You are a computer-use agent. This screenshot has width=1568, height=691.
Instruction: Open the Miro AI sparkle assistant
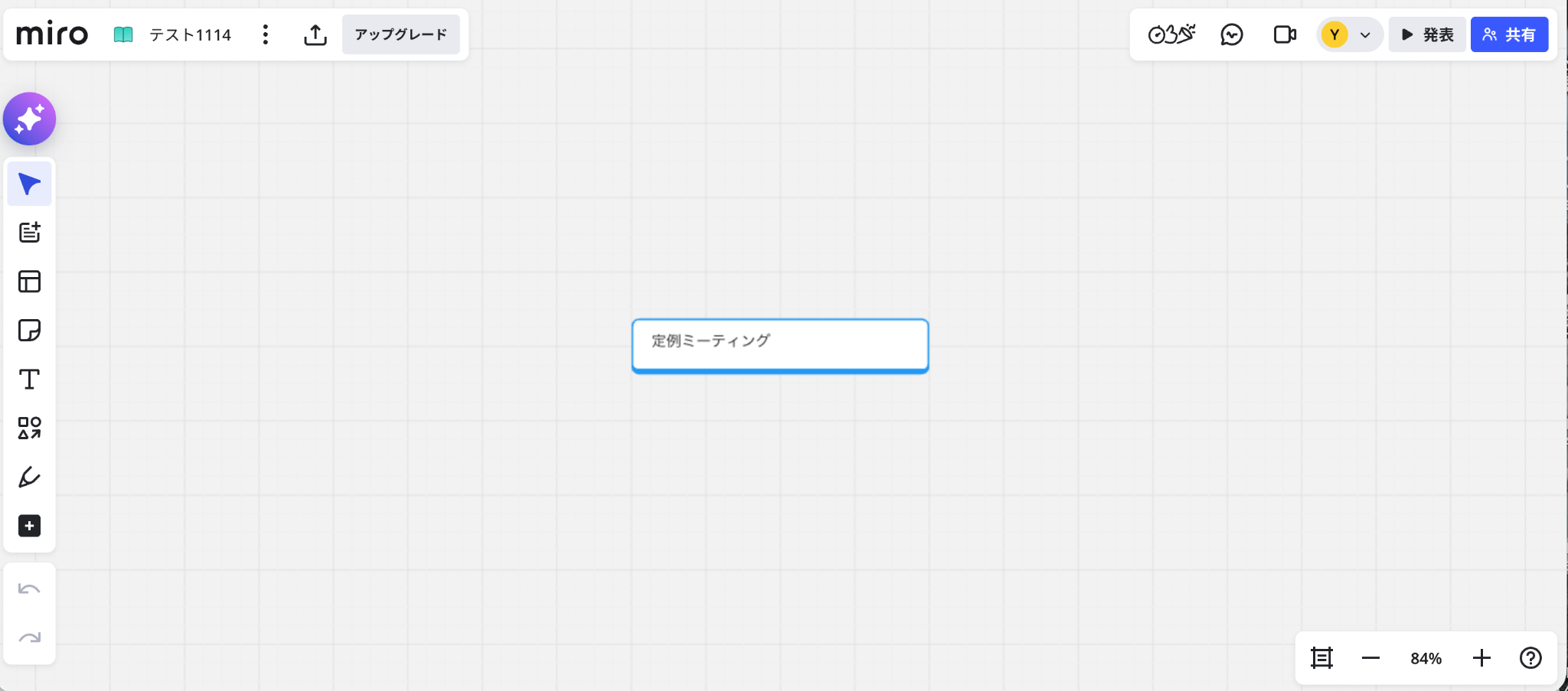click(30, 119)
